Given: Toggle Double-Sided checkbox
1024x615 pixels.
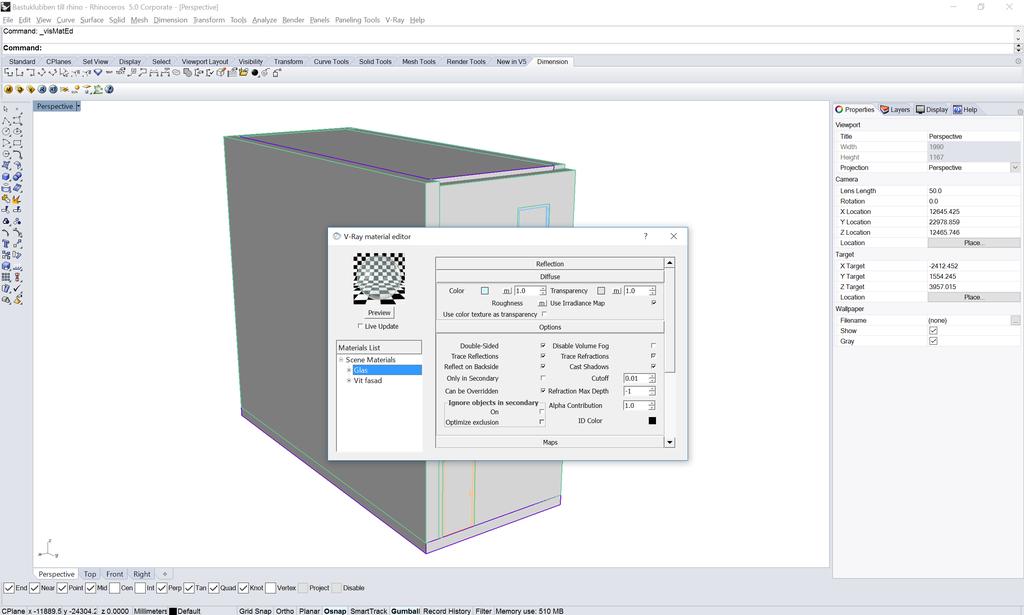Looking at the screenshot, I should pyautogui.click(x=543, y=345).
